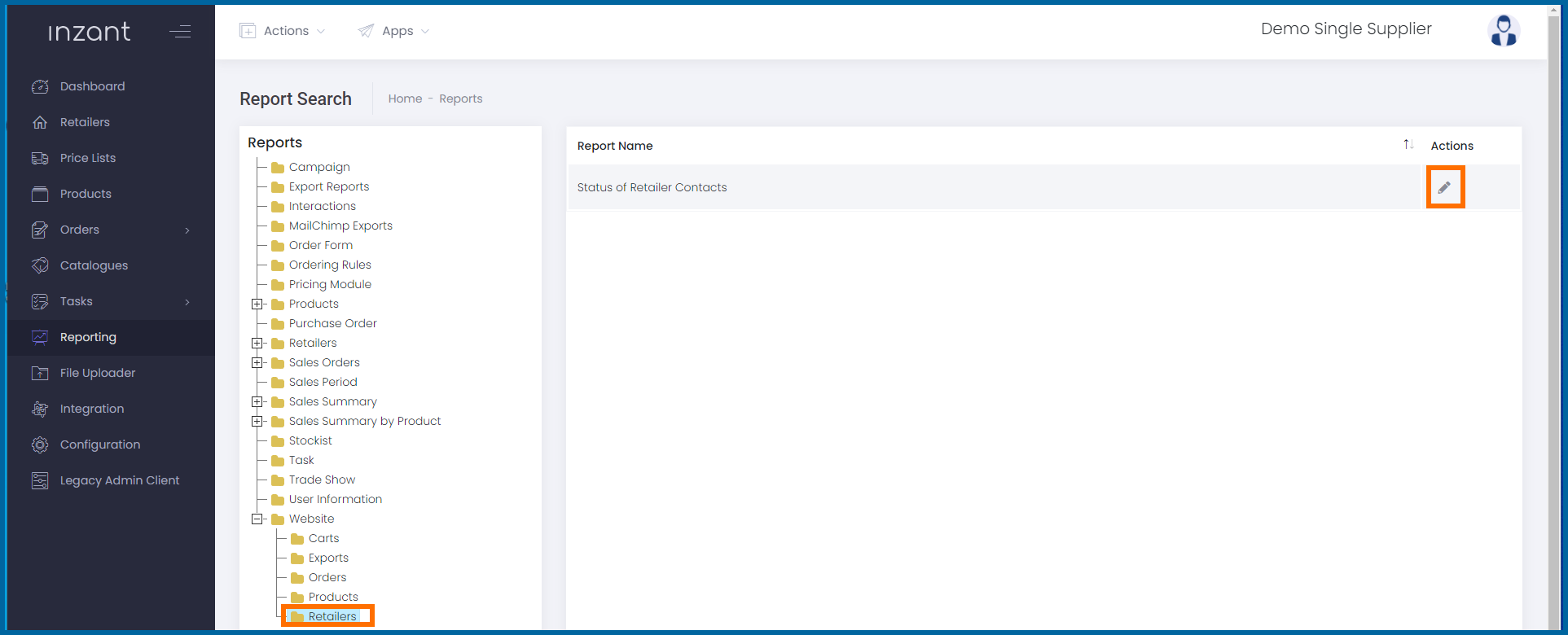This screenshot has height=635, width=1568.
Task: Expand the Retailers top-level folder in tree
Action: click(x=257, y=344)
